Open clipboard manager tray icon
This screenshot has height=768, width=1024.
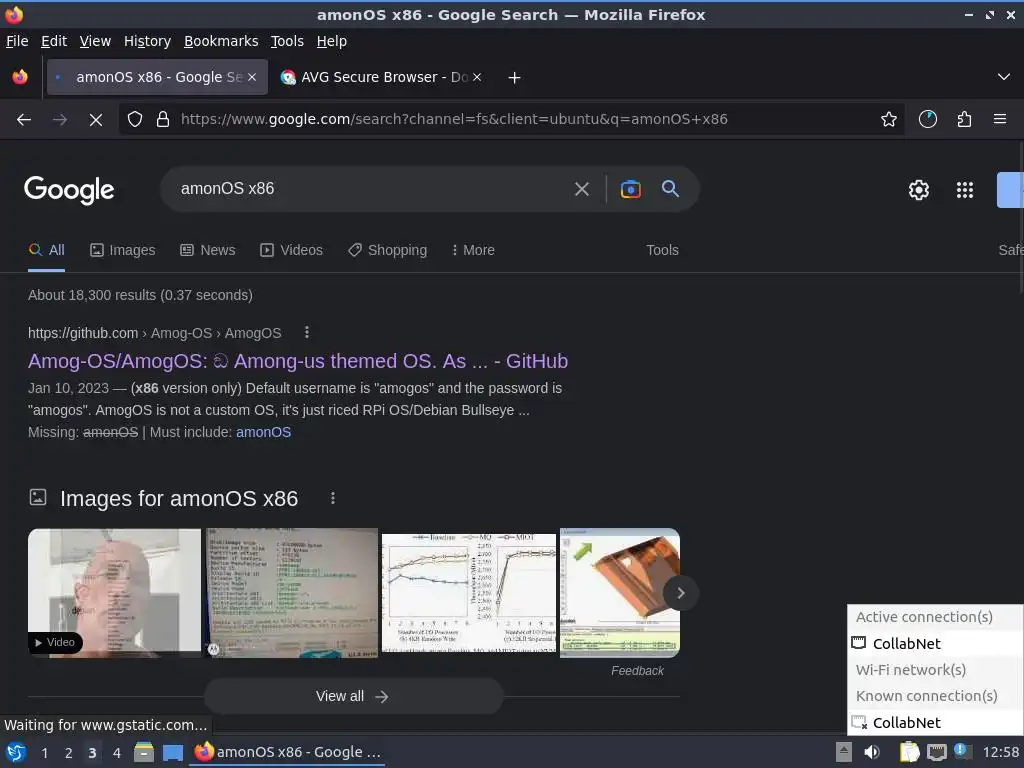tap(909, 752)
